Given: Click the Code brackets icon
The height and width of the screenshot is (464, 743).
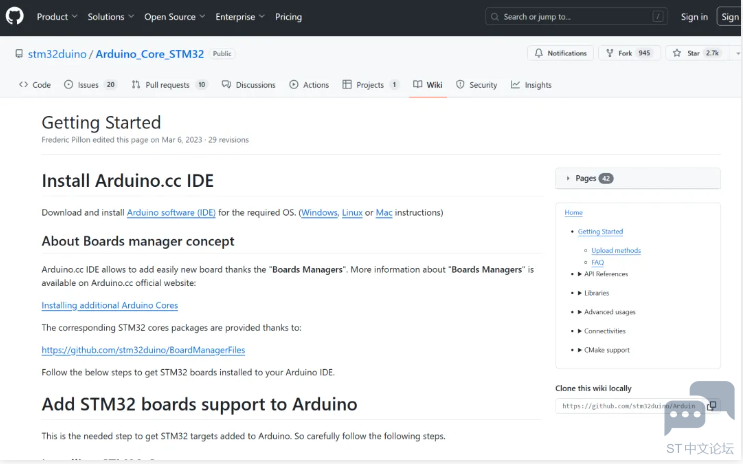Looking at the screenshot, I should pos(23,84).
